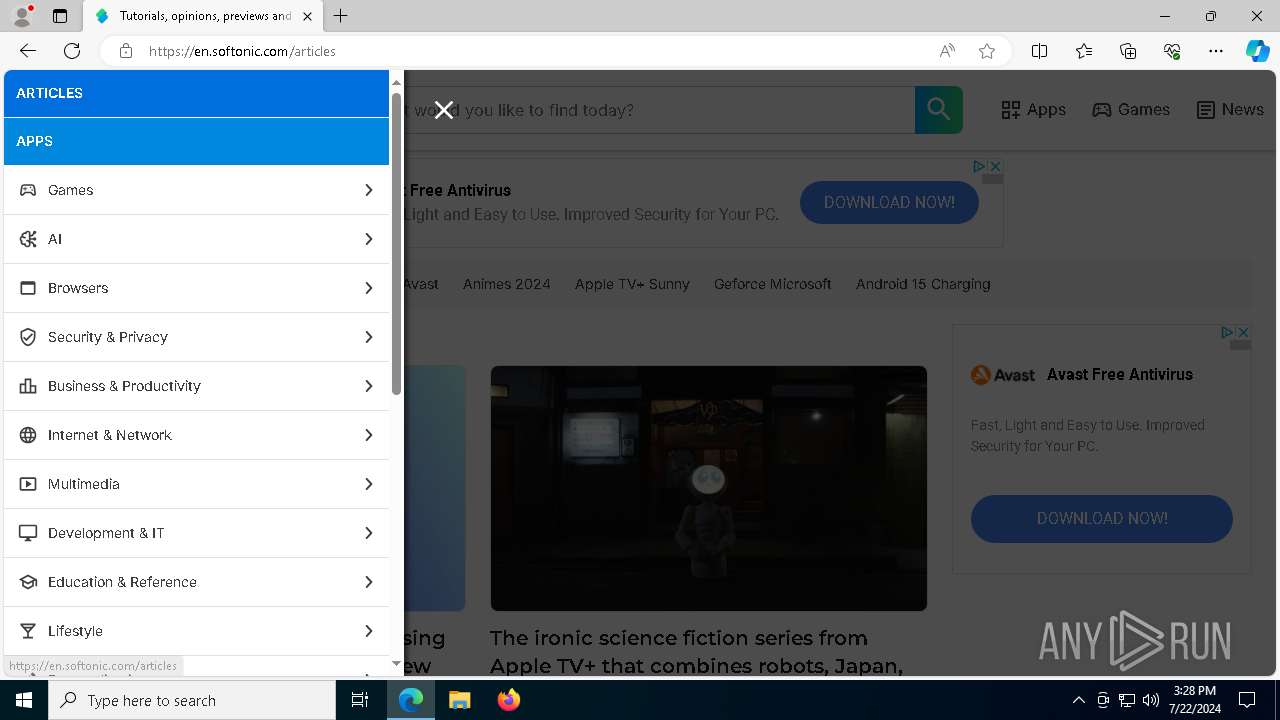The width and height of the screenshot is (1280, 720).
Task: Expand the Development & IT chevron
Action: (x=368, y=533)
